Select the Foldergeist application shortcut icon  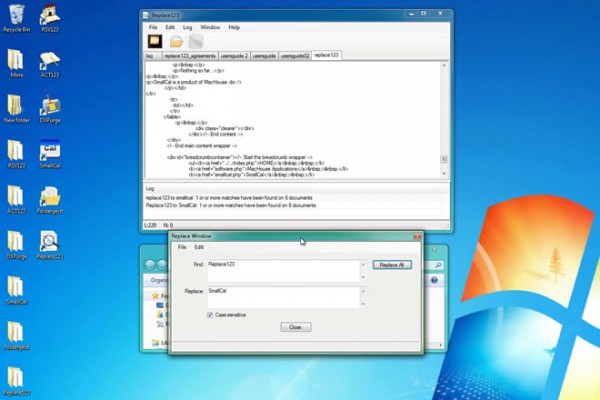coord(50,200)
